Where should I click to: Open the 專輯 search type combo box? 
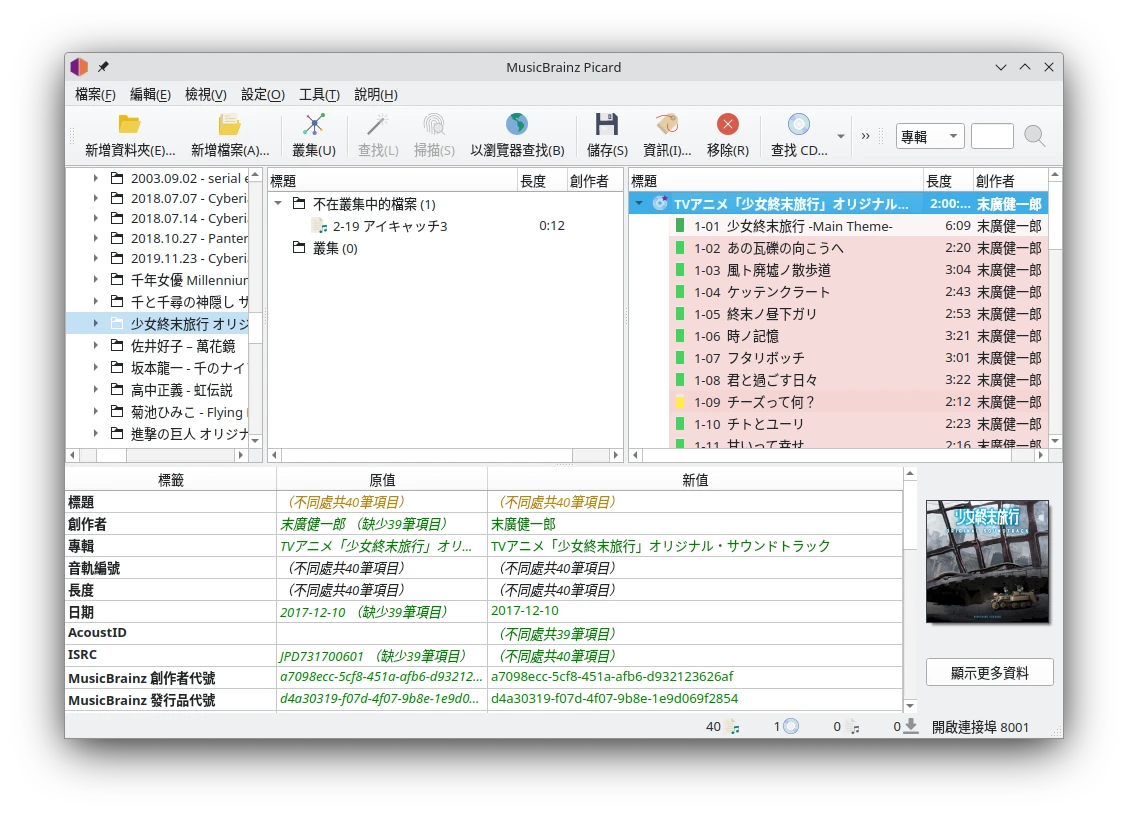pyautogui.click(x=929, y=136)
